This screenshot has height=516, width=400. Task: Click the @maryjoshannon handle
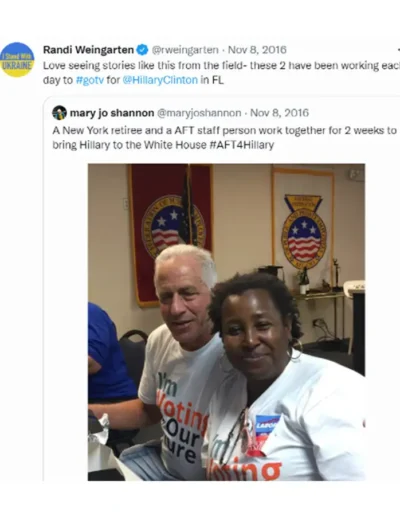[199, 113]
